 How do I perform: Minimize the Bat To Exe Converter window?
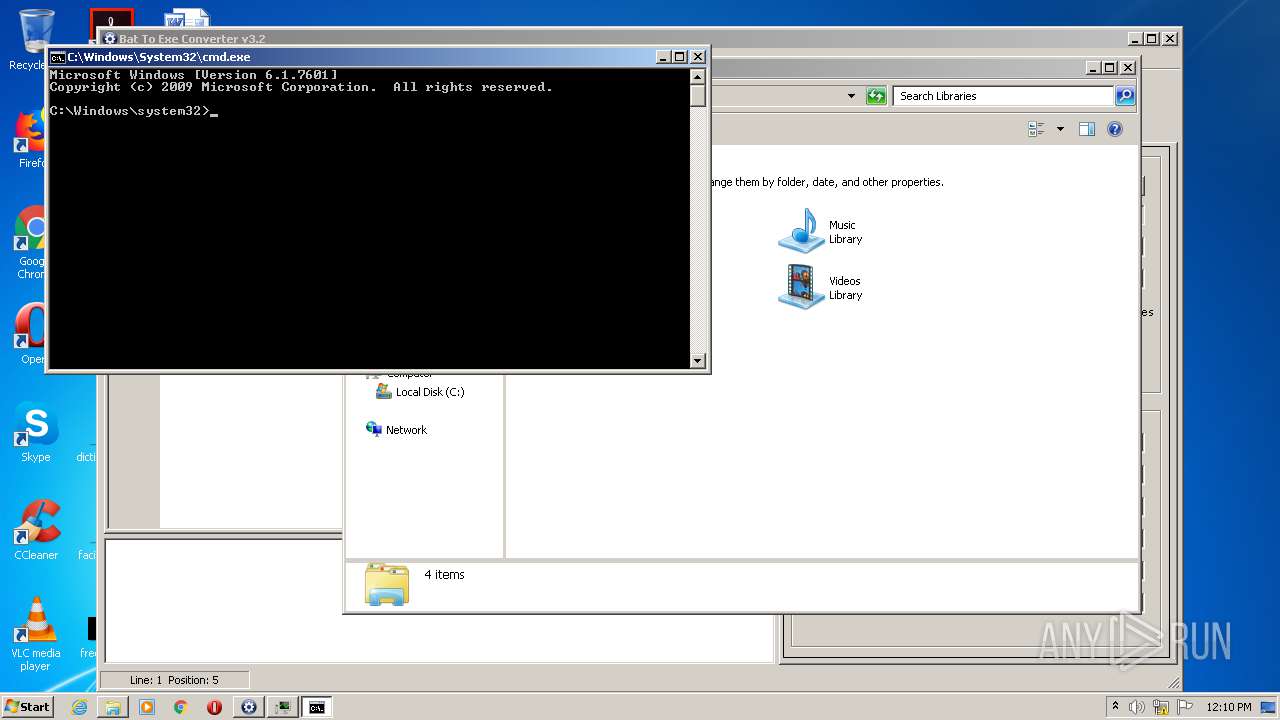pos(1136,39)
